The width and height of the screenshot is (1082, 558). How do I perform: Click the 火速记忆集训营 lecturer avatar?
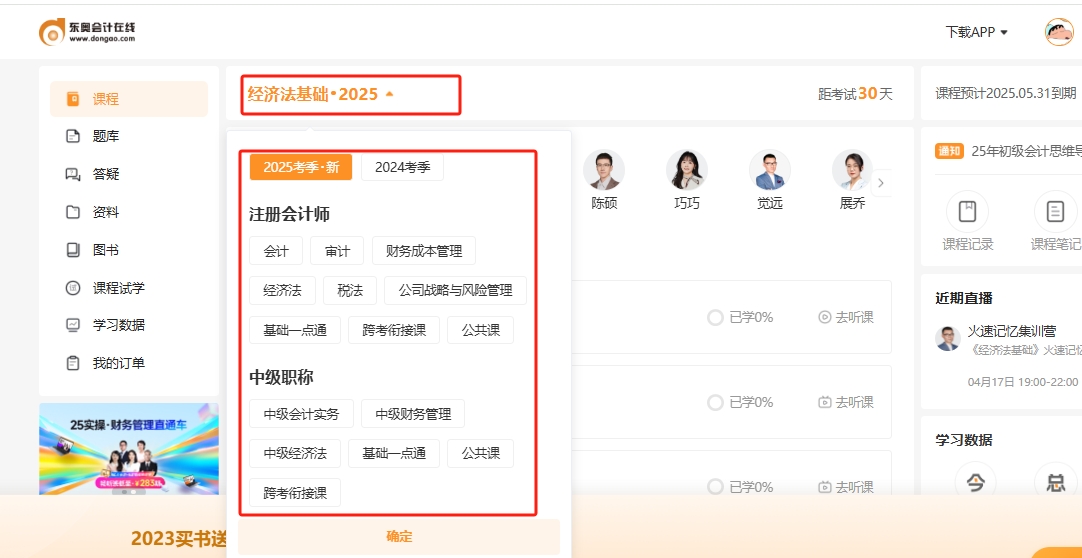(947, 338)
